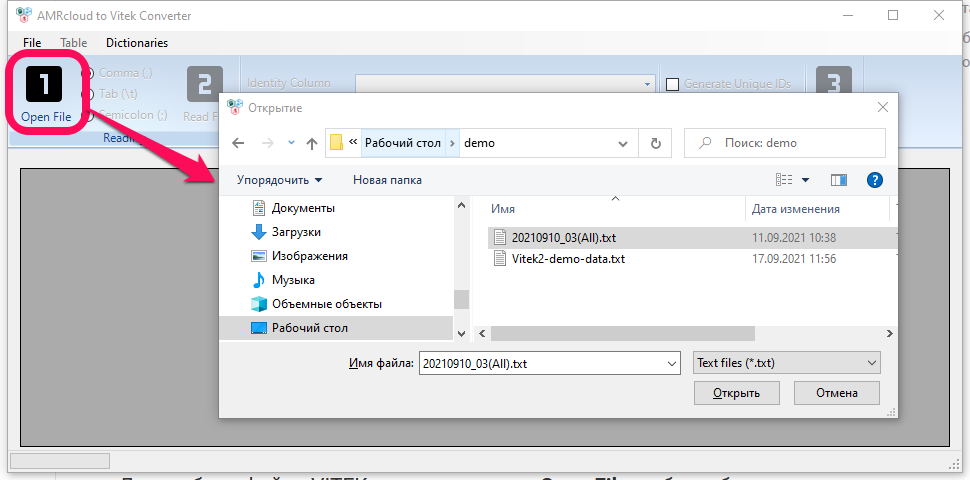
Task: Click the Документы folder icon
Action: click(259, 208)
